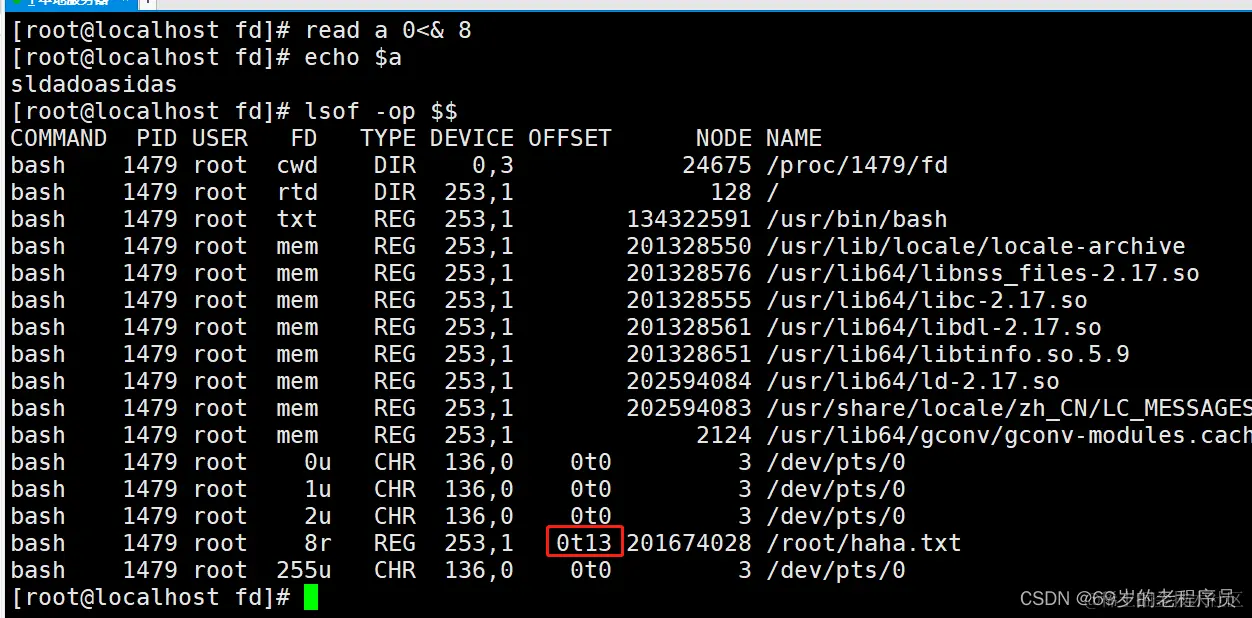The image size is (1252, 618).
Task: Click node number 134322591
Action: (689, 220)
